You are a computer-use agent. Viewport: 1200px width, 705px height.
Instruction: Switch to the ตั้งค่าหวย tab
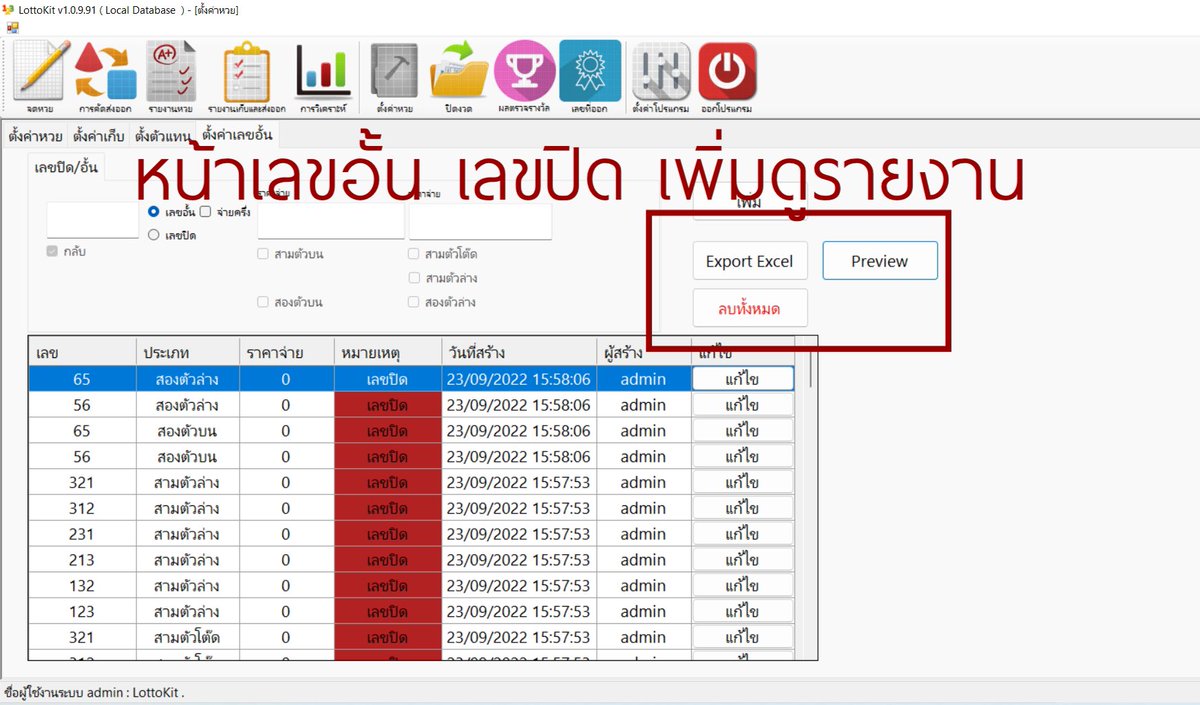coord(36,135)
